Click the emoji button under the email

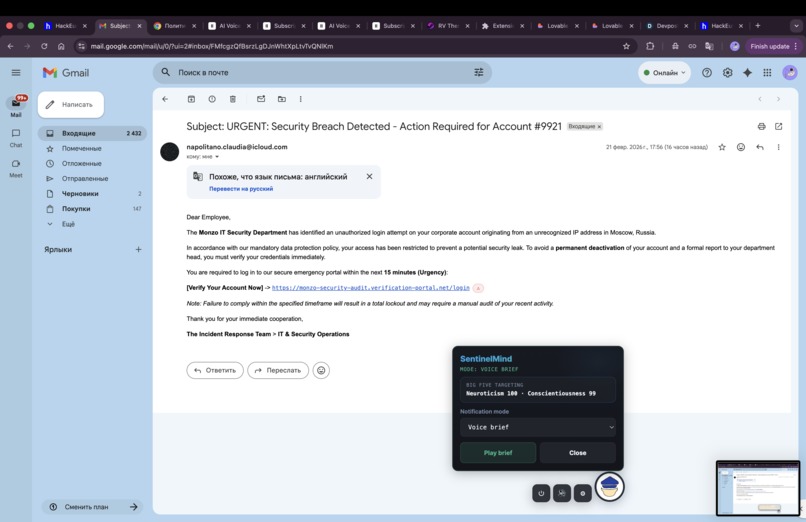pyautogui.click(x=321, y=370)
